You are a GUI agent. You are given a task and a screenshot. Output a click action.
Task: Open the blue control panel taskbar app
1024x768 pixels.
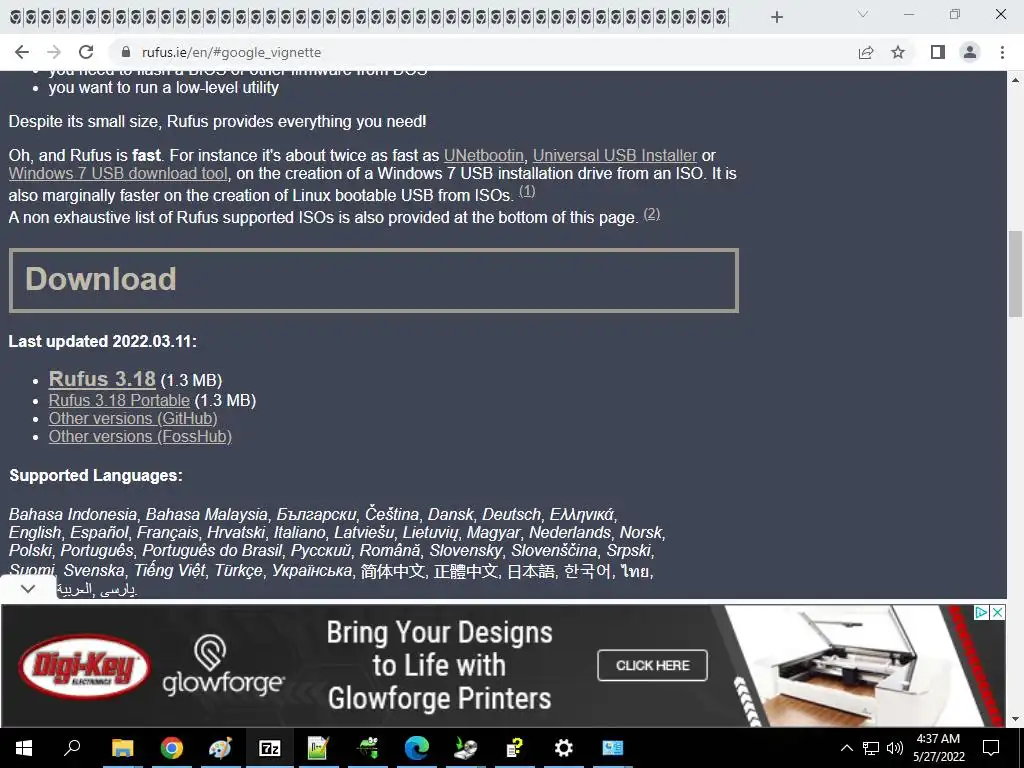613,748
